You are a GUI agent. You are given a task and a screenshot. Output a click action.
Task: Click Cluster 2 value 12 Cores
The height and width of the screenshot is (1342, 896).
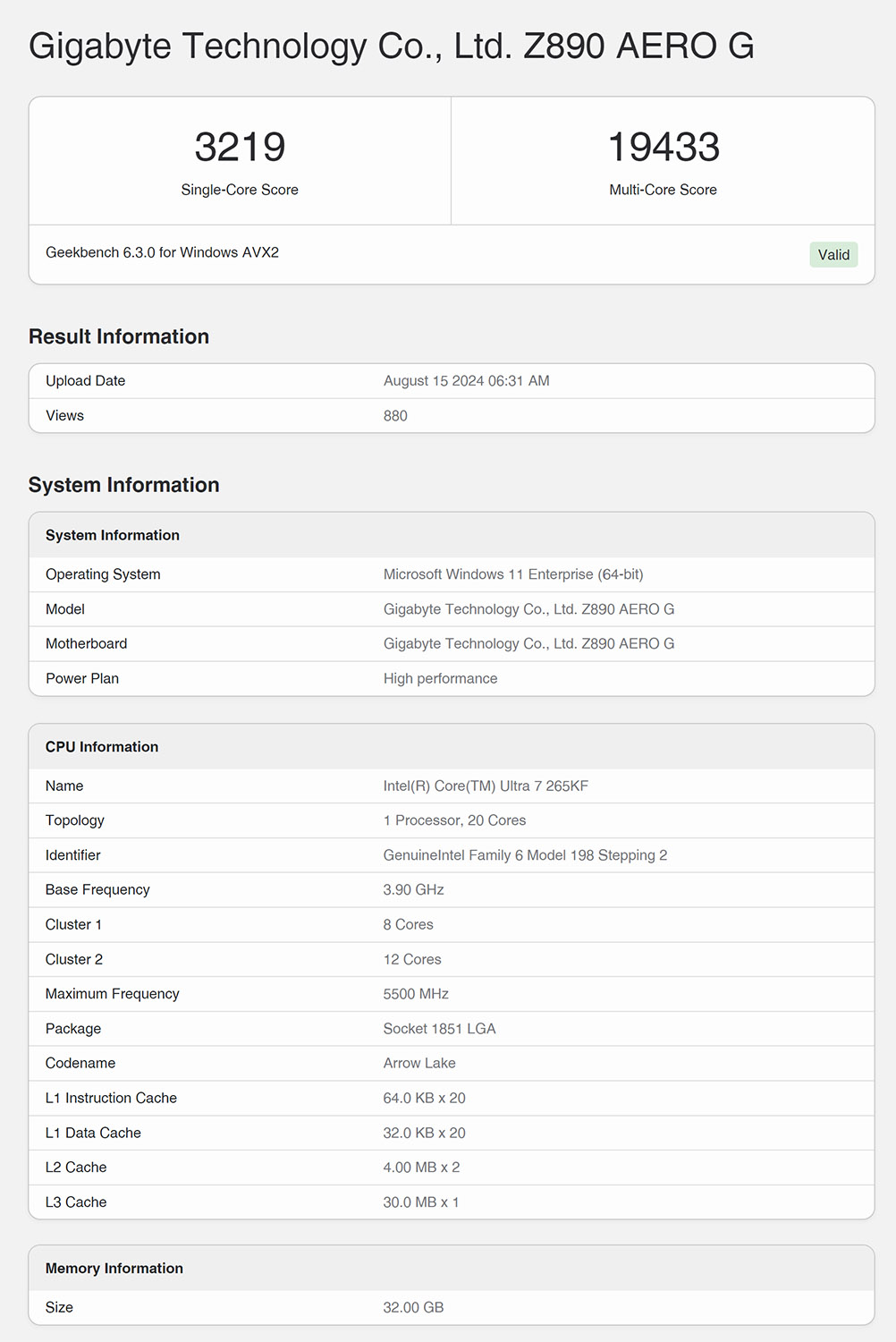[412, 960]
